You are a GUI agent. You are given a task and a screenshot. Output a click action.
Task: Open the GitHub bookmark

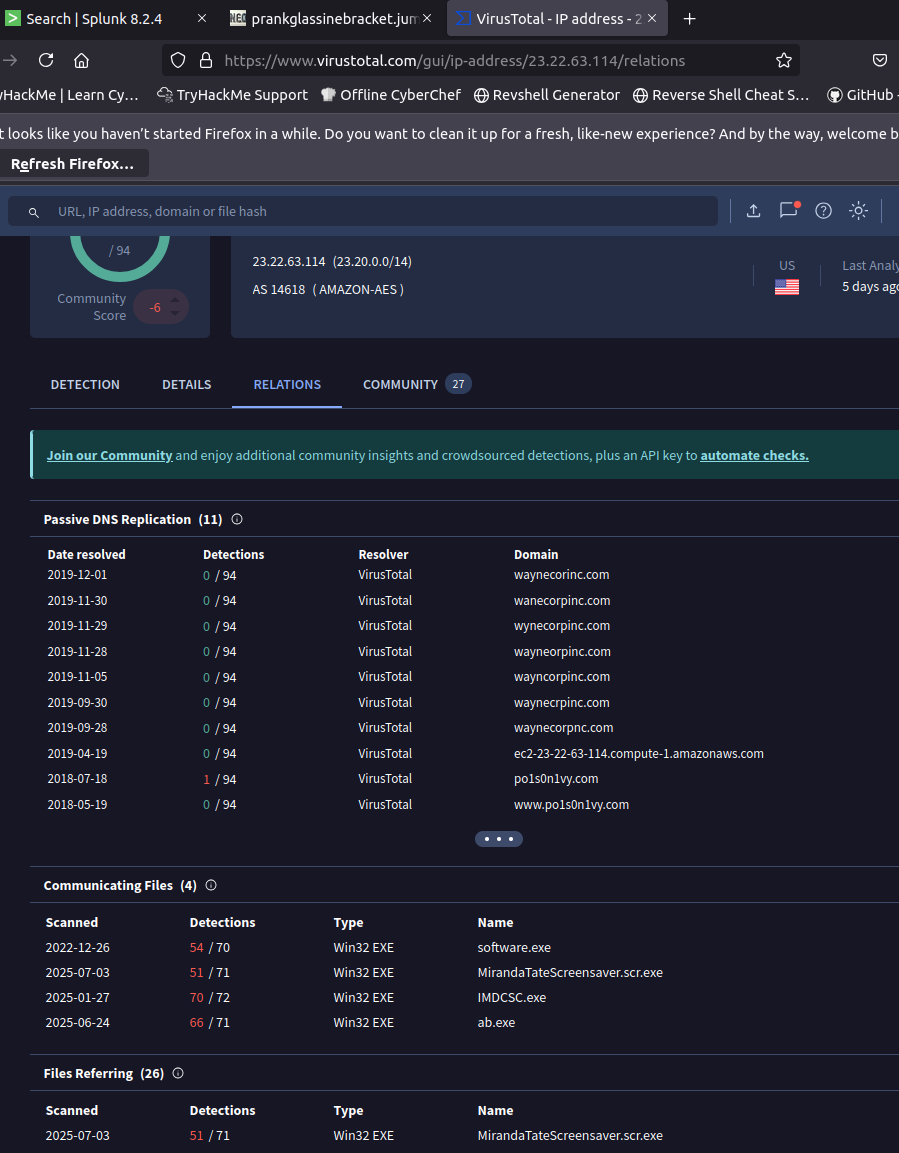pyautogui.click(x=862, y=95)
